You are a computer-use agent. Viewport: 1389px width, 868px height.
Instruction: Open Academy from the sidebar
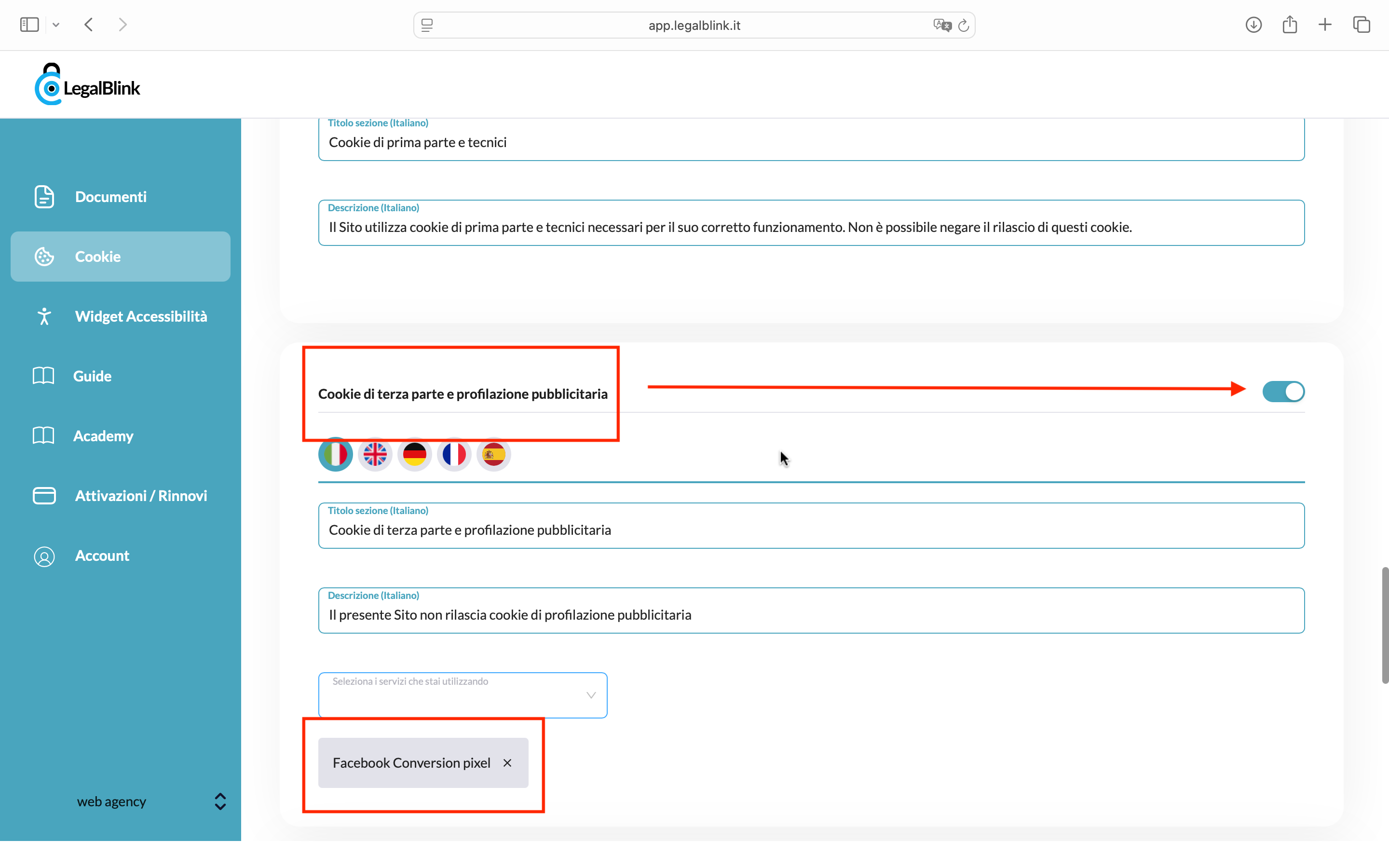pyautogui.click(x=103, y=436)
